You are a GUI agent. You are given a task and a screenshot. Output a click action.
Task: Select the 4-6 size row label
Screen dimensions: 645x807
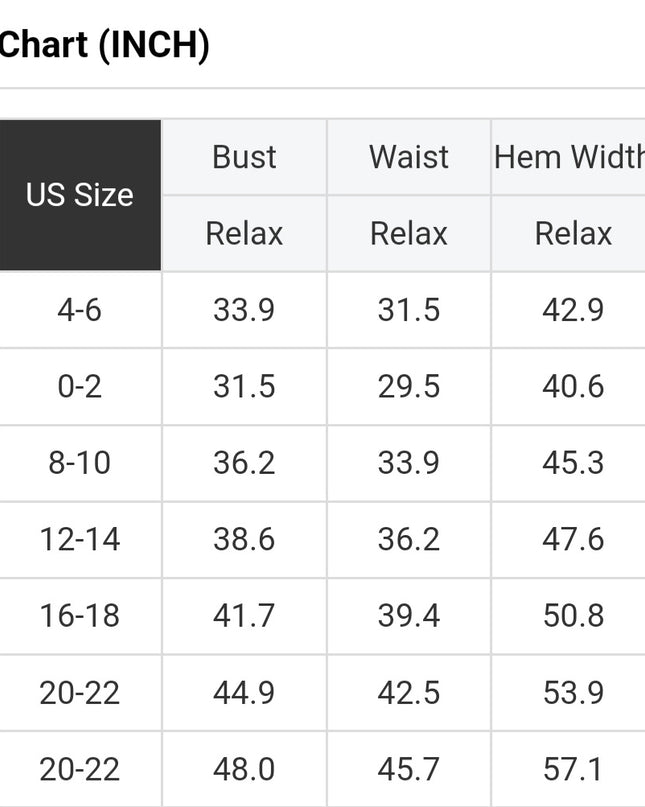click(80, 310)
